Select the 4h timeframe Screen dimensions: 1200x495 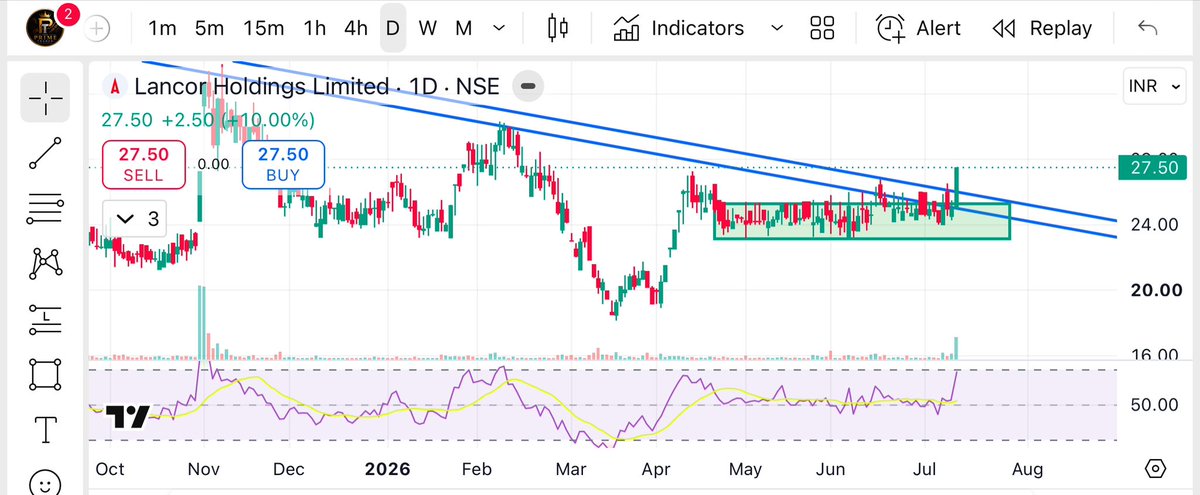(356, 28)
